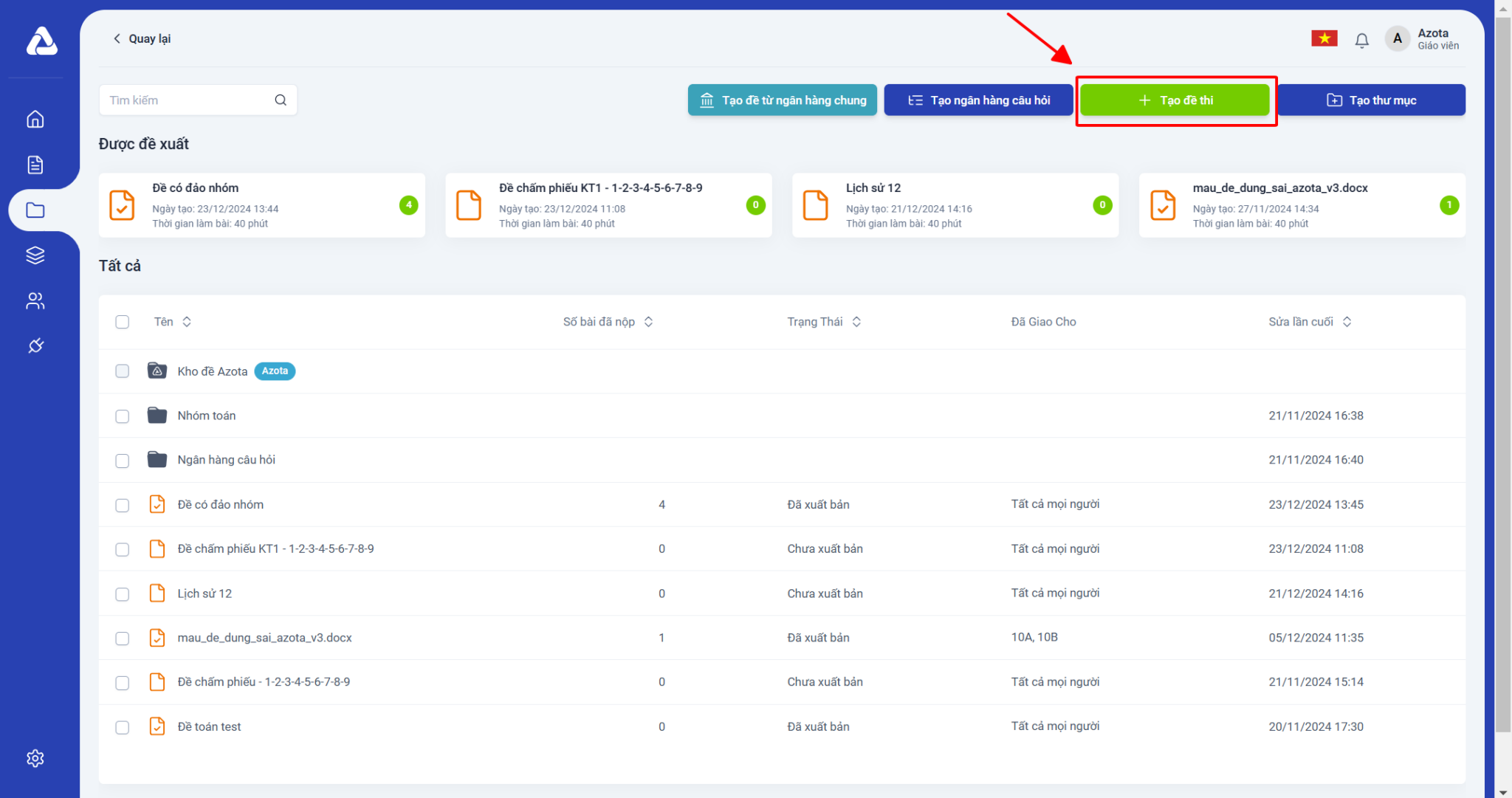Open settings gear in sidebar
This screenshot has width=1512, height=798.
pos(35,758)
